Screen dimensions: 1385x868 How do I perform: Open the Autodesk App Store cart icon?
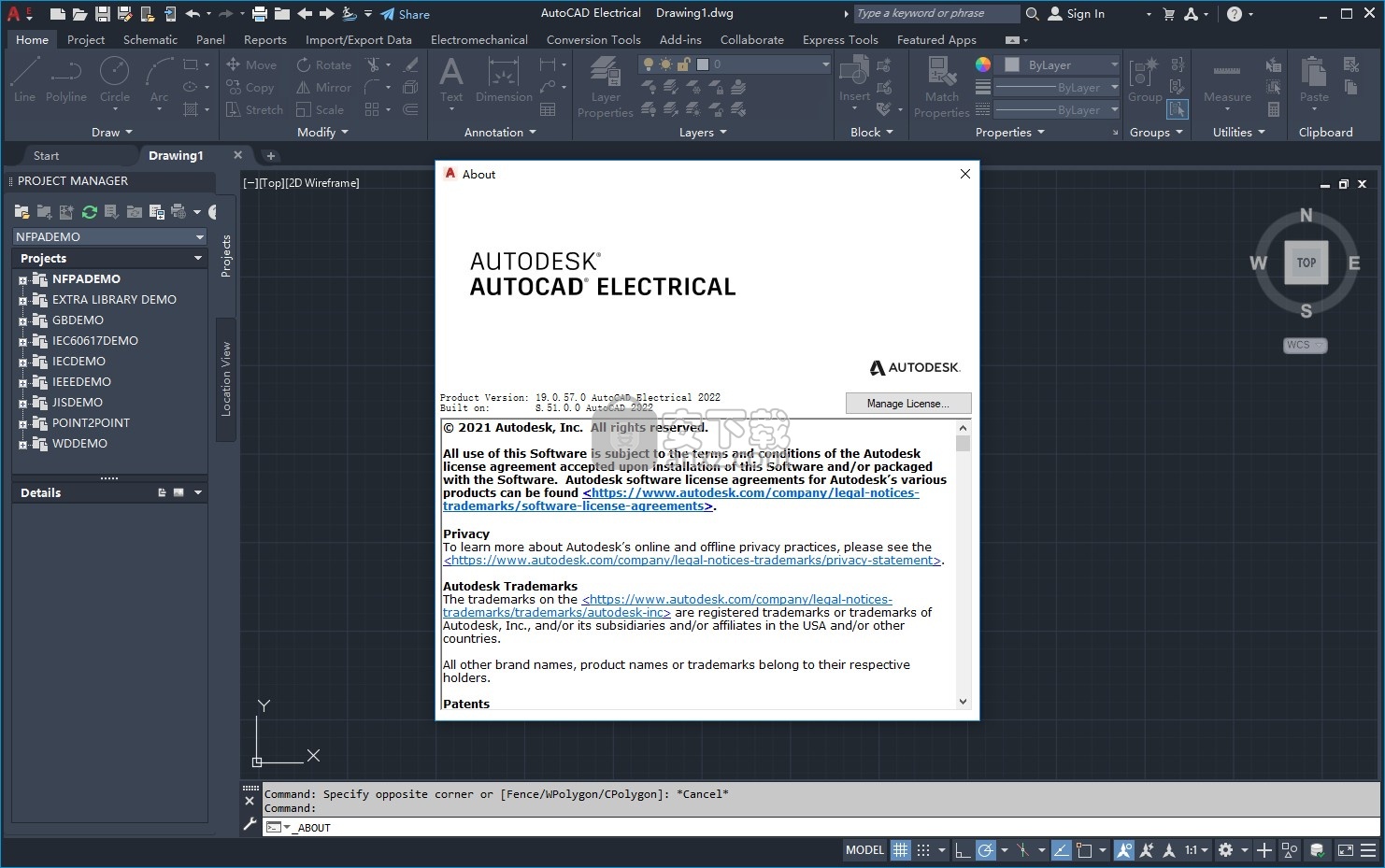pos(1168,14)
